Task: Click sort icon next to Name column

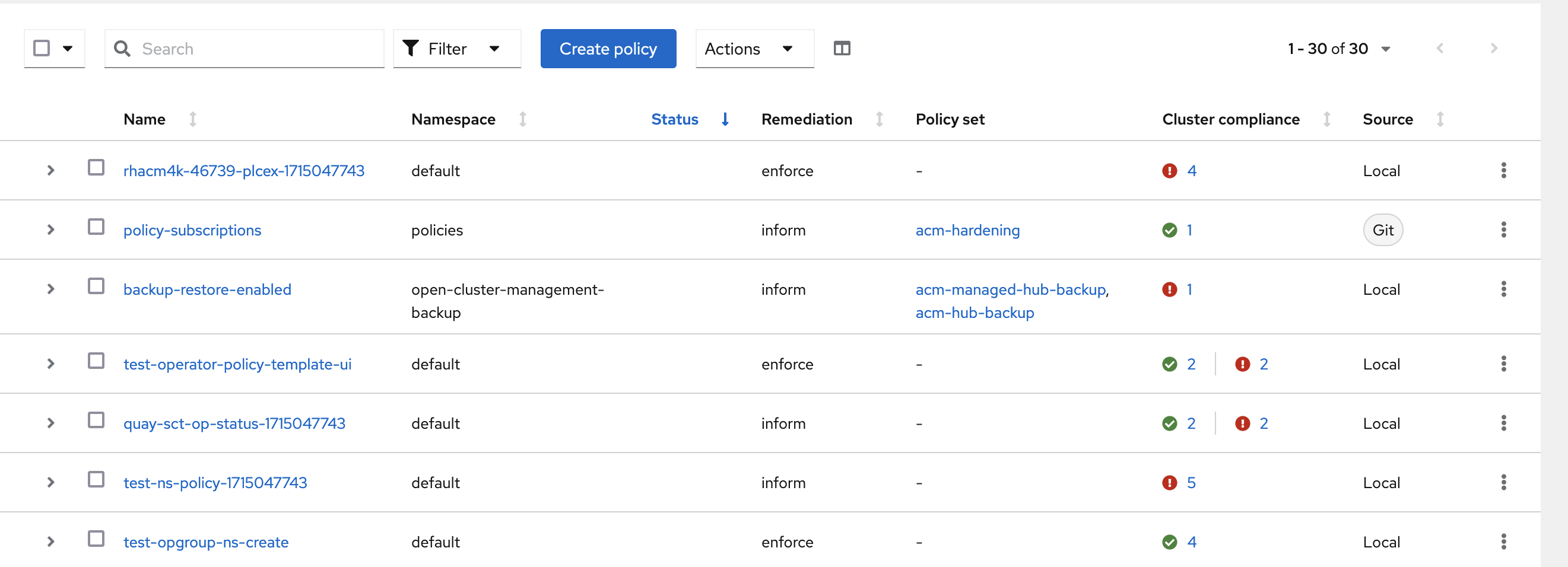Action: 192,119
